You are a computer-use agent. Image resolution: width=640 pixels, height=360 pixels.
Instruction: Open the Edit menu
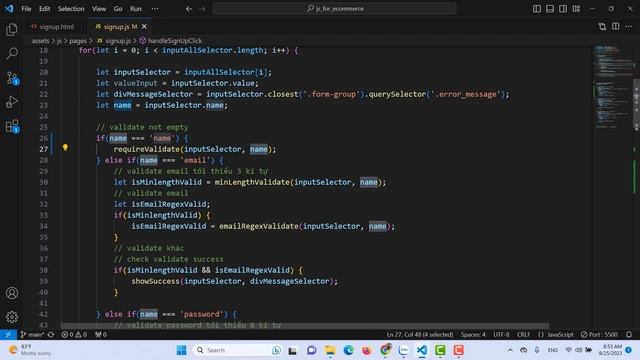click(x=44, y=9)
